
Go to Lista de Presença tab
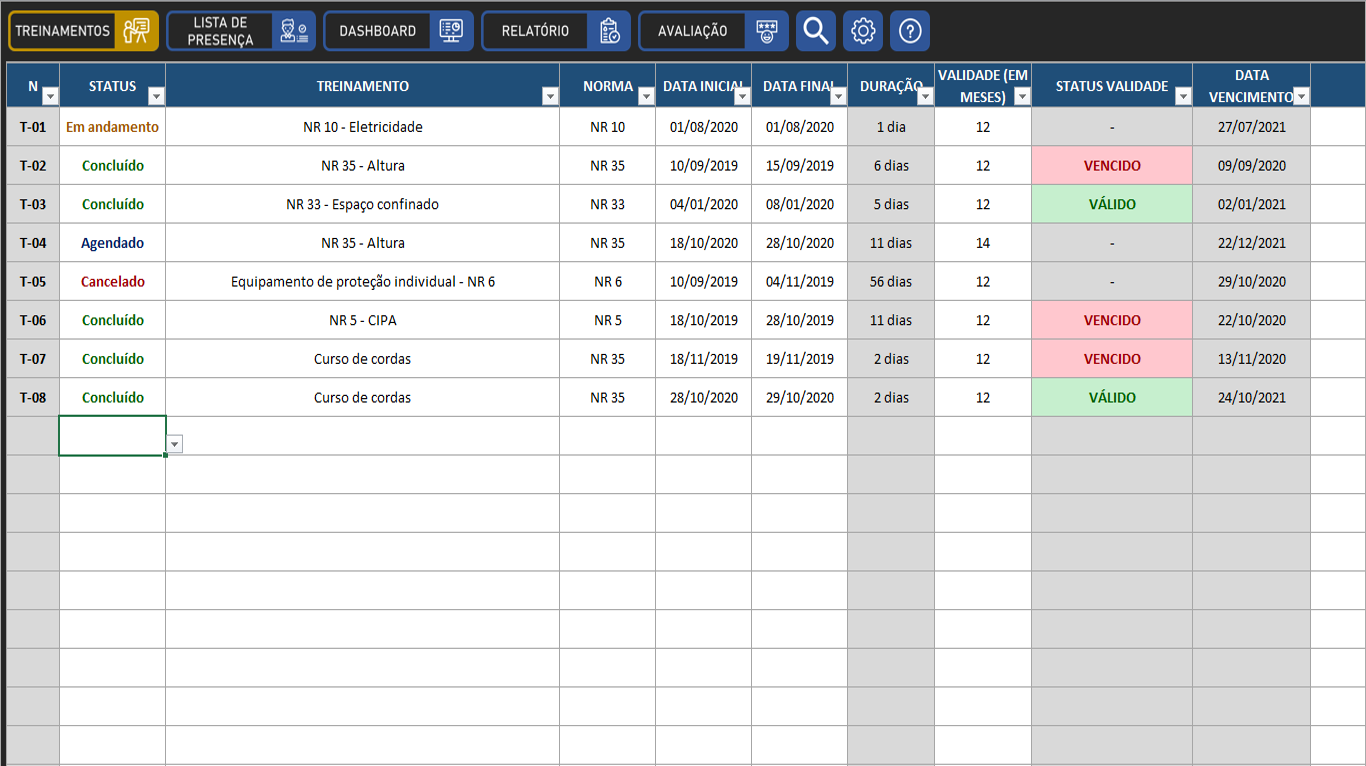point(241,31)
